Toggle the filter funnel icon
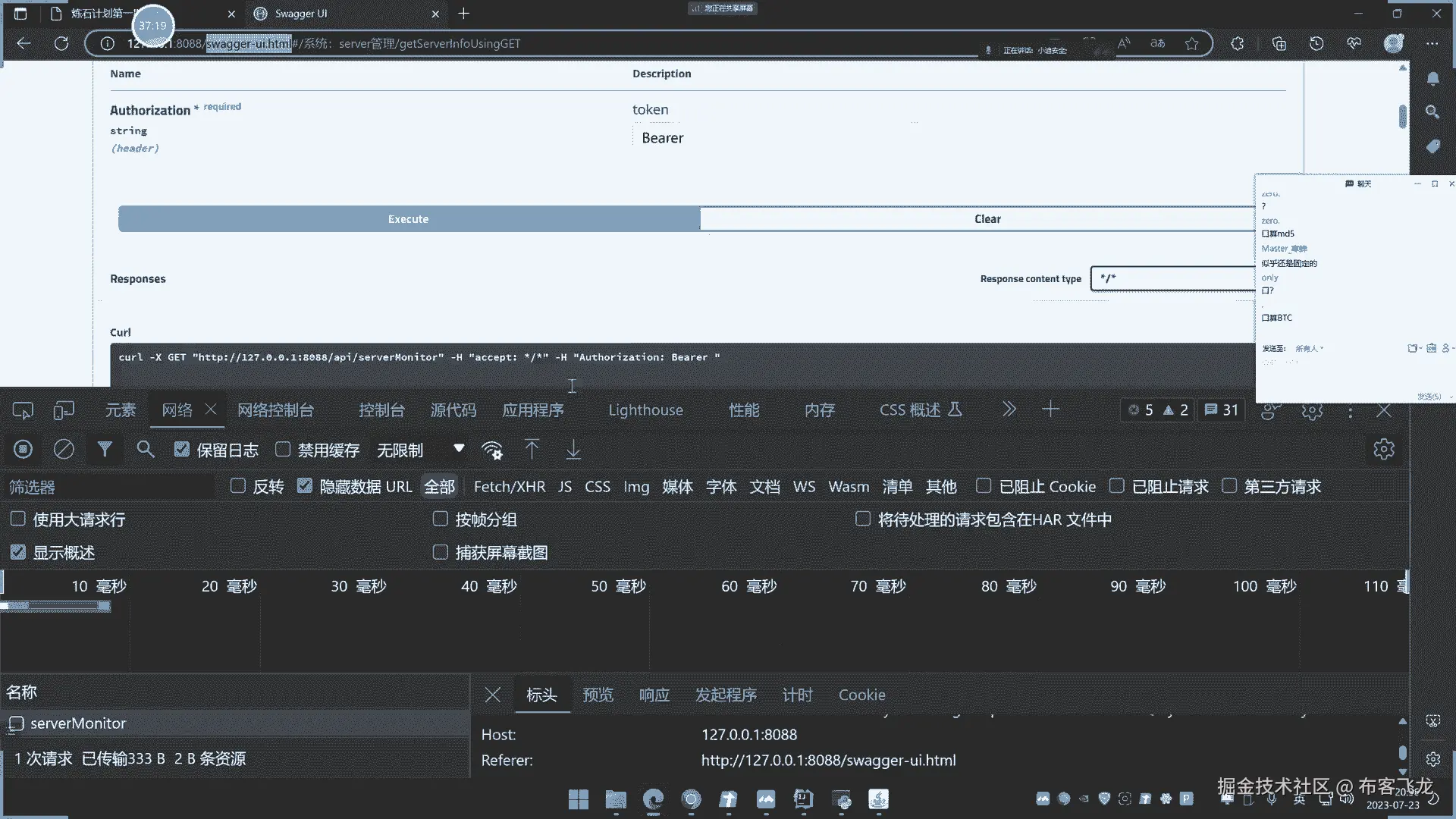The width and height of the screenshot is (1456, 819). [105, 450]
